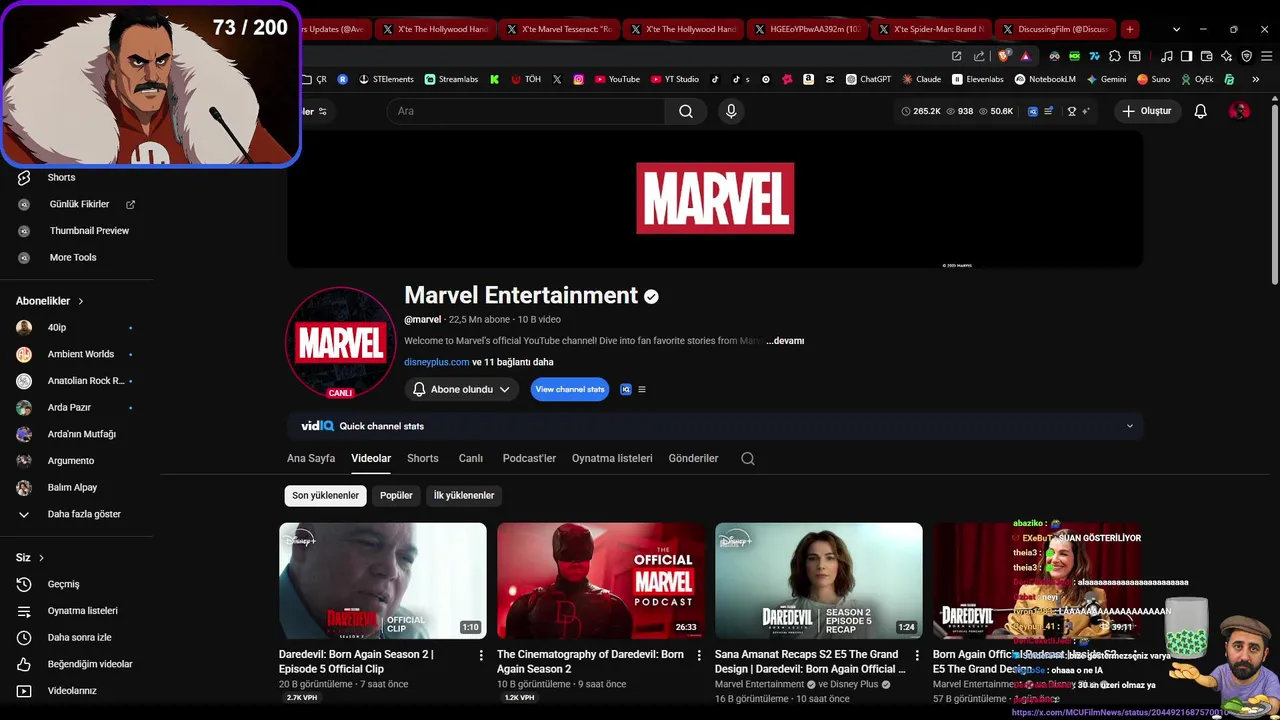
Task: Open Videolarınız in the sidebar
Action: point(72,691)
